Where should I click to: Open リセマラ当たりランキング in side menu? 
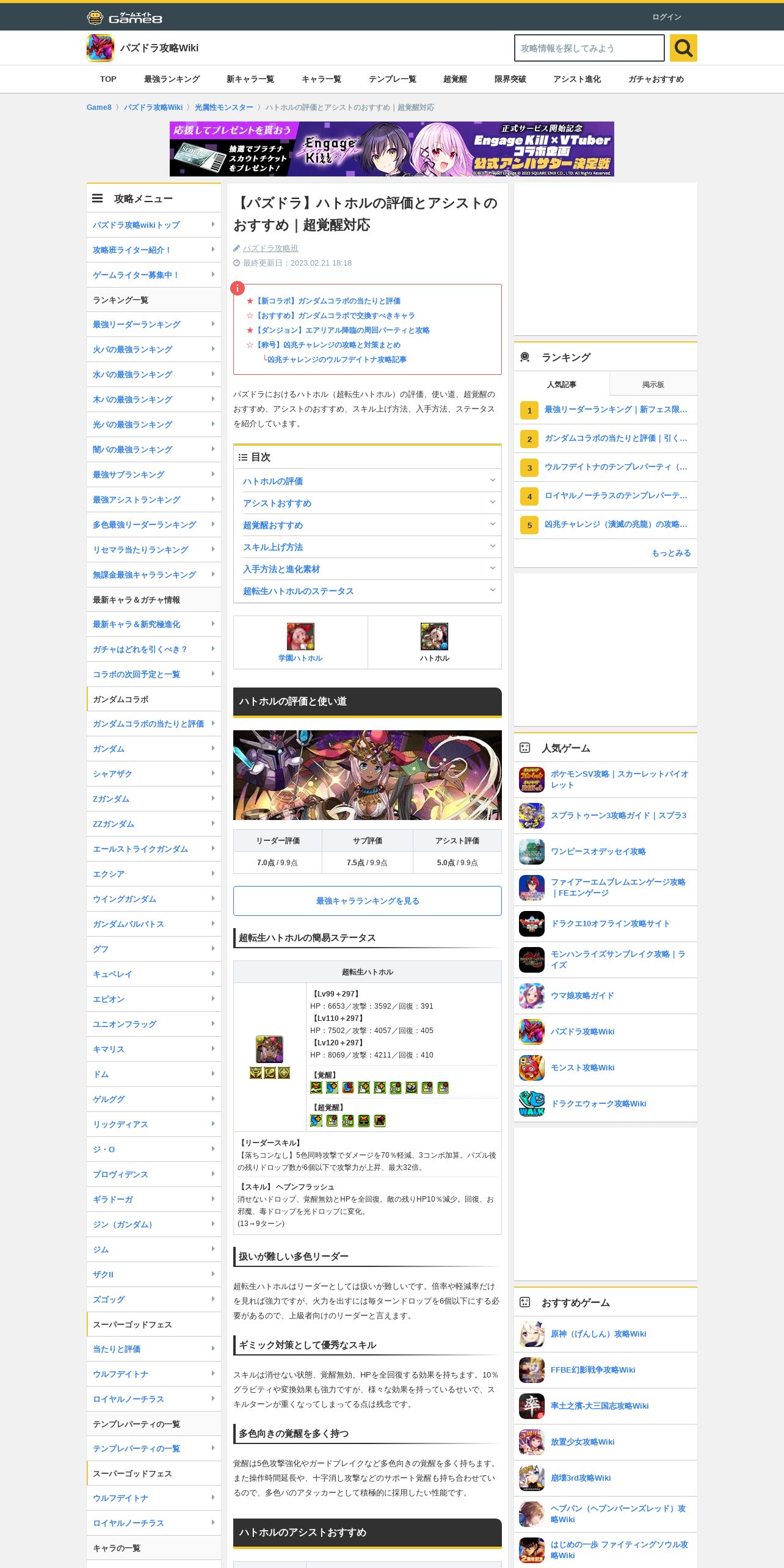coord(154,550)
